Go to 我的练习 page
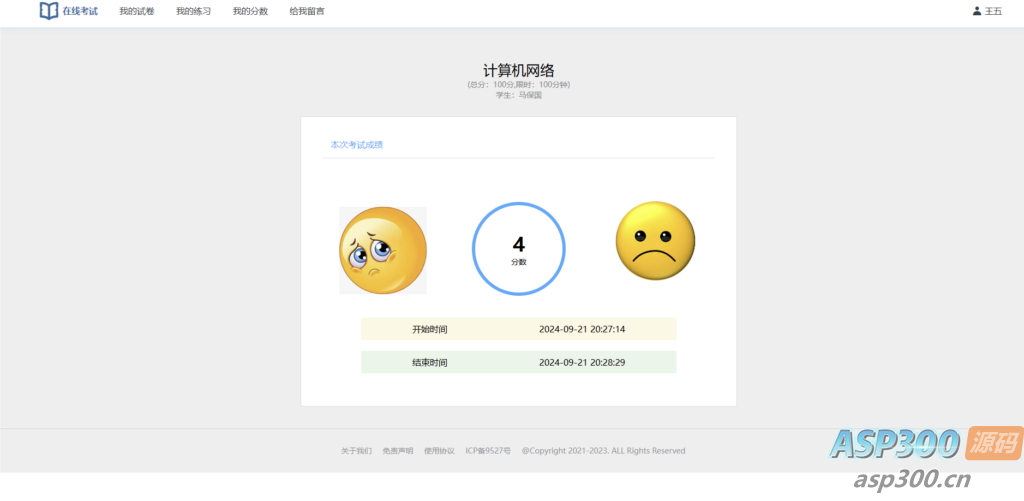 pyautogui.click(x=193, y=12)
